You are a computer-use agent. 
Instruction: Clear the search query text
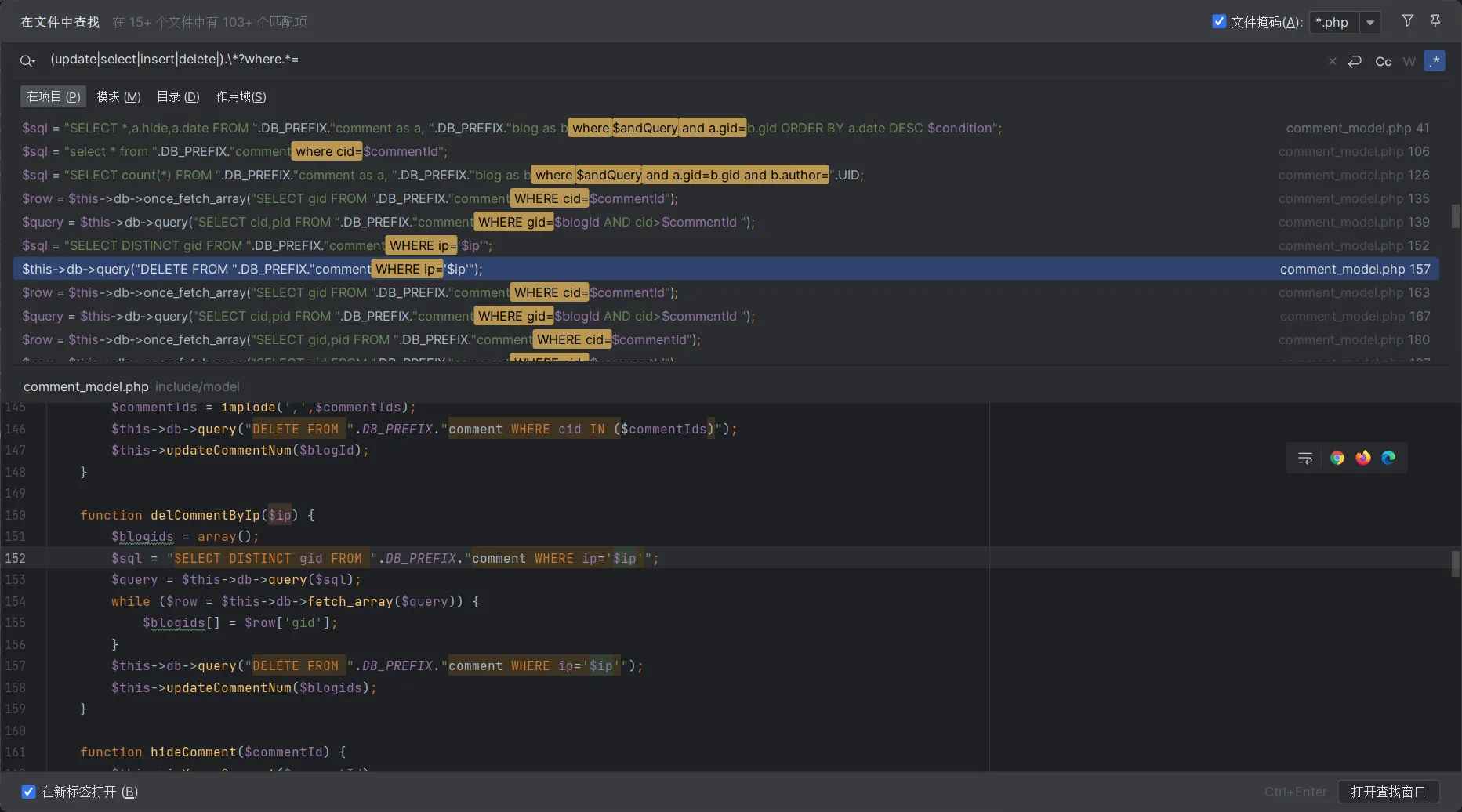click(1332, 61)
